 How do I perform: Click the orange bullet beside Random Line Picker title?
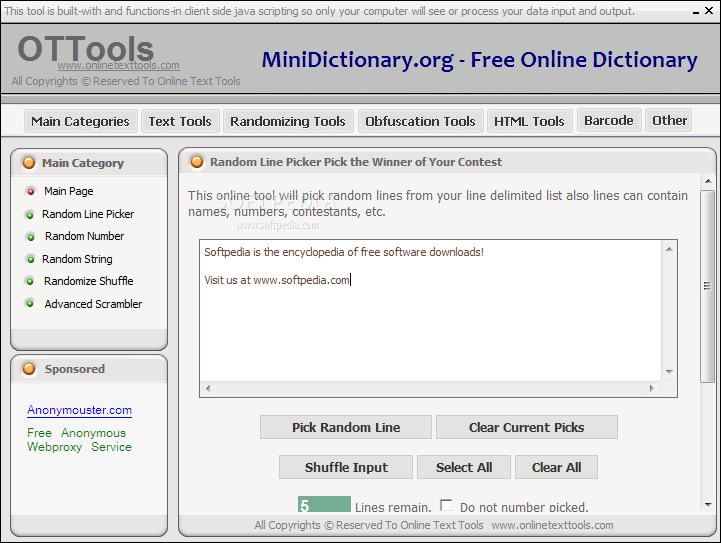[x=197, y=162]
